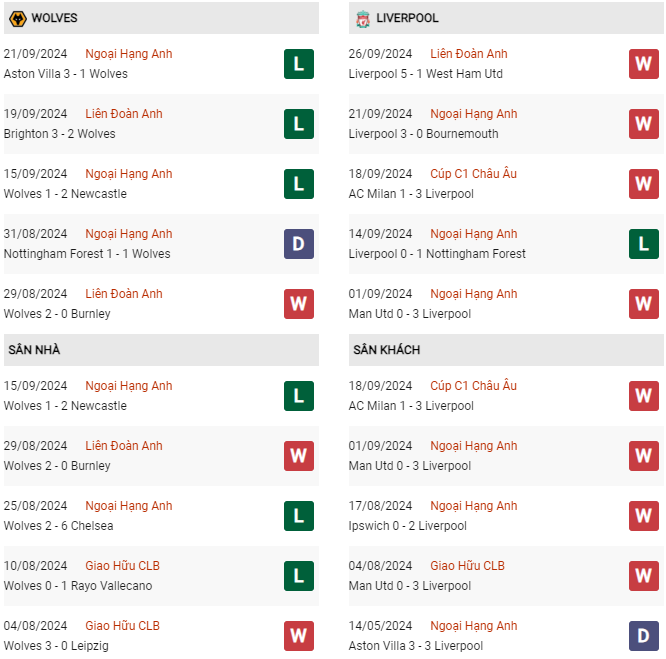Click draw badge for Nottingham Forest 1-1 Wolves

coord(298,244)
